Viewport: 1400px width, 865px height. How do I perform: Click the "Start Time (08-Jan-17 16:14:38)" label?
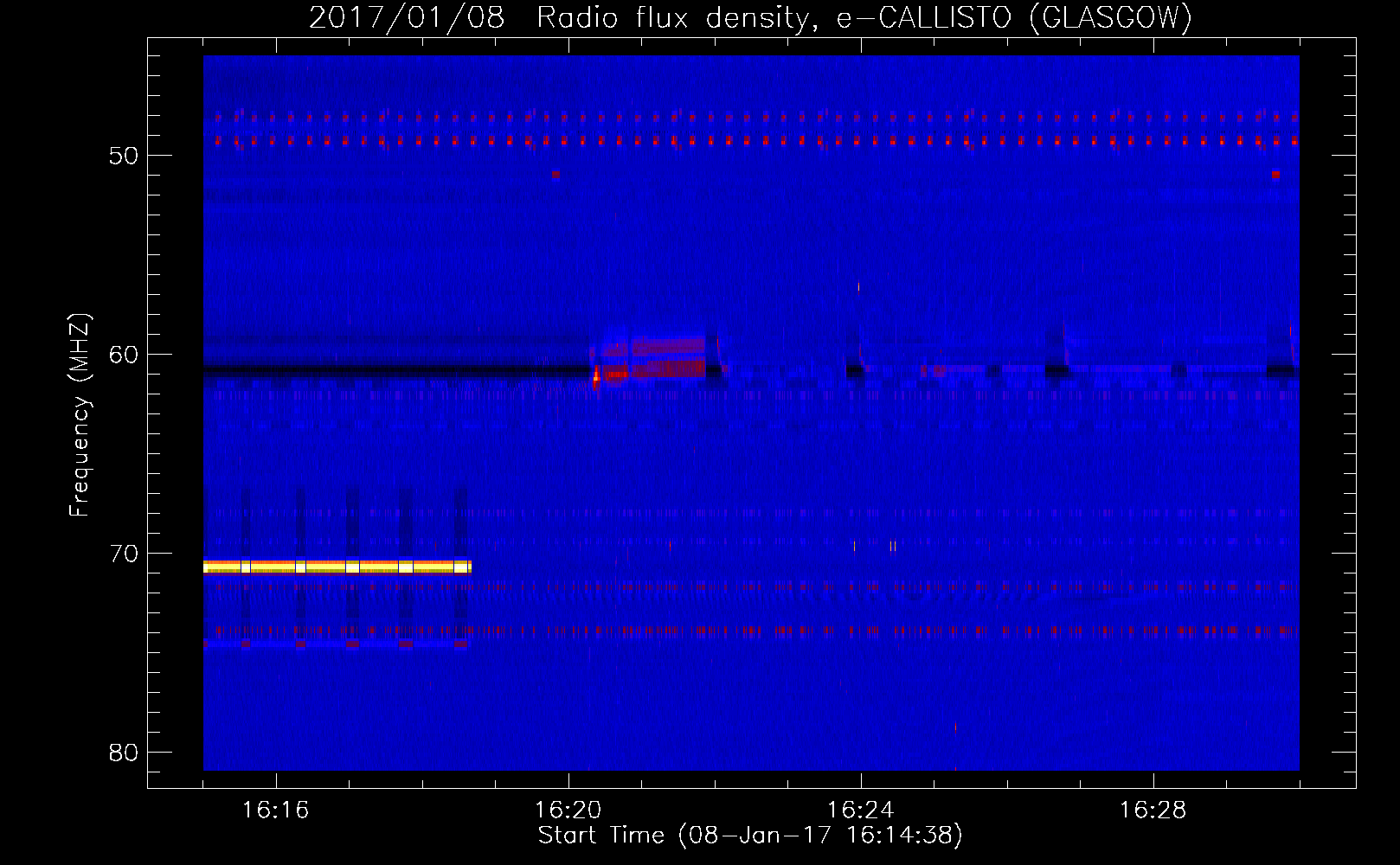(x=750, y=836)
